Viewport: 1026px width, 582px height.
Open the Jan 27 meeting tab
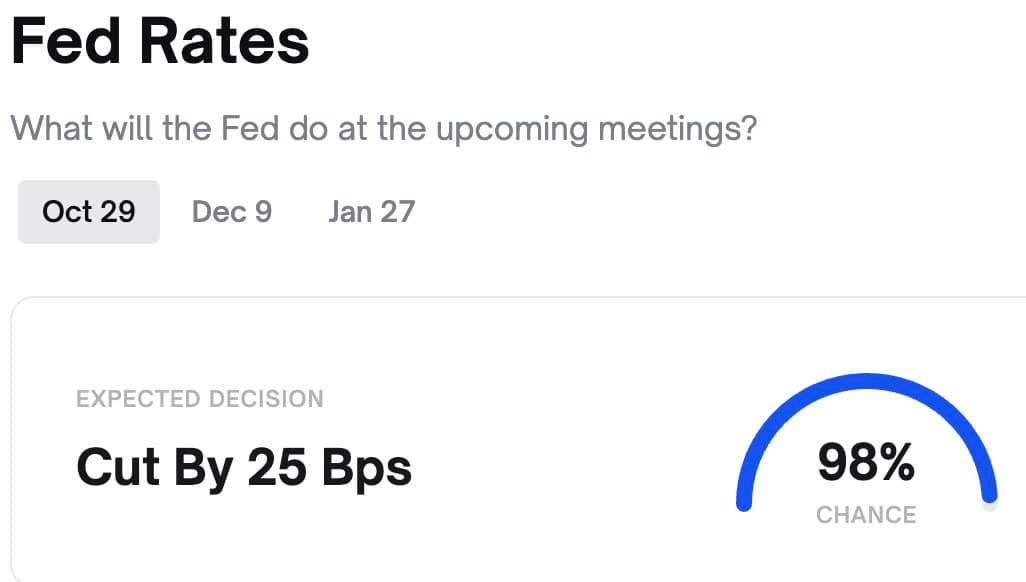(x=371, y=212)
